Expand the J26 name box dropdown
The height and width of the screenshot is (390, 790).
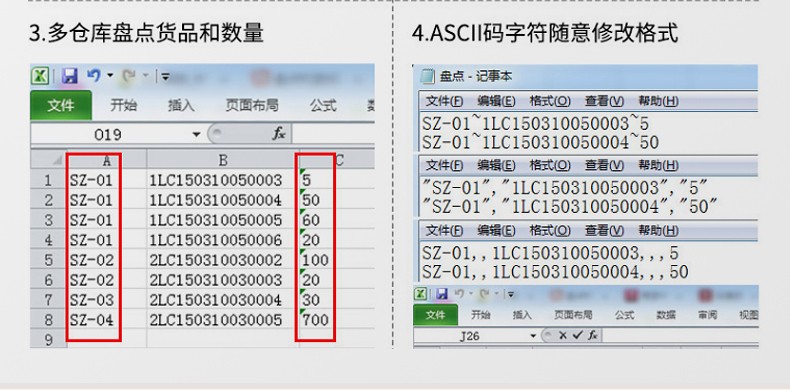533,336
